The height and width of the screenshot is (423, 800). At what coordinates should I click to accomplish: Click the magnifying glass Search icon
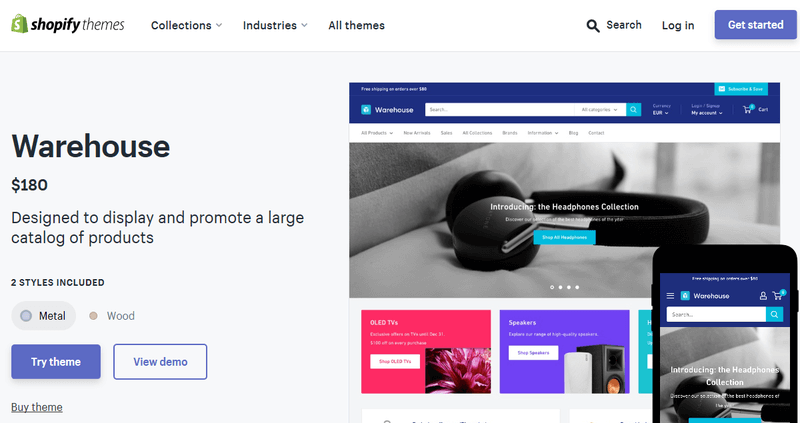tap(593, 26)
